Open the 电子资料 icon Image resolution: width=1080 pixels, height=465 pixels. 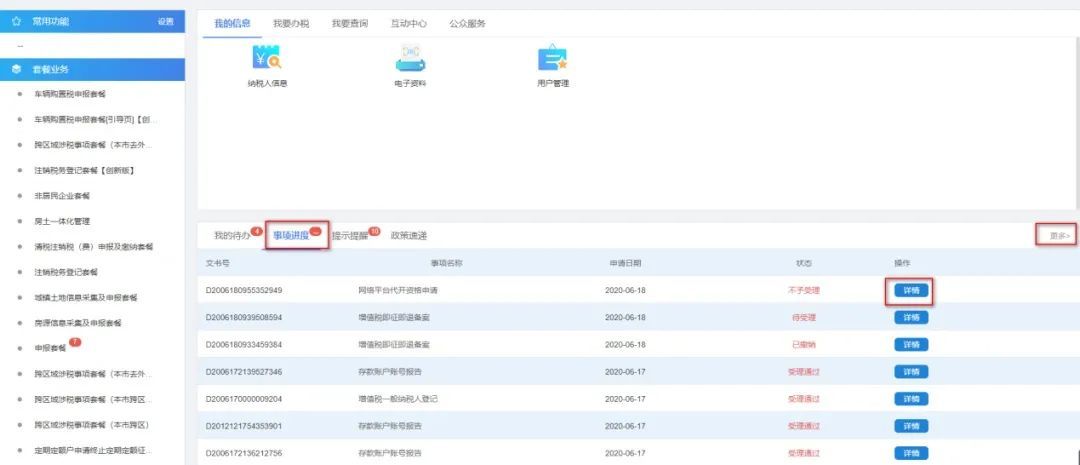[x=410, y=59]
